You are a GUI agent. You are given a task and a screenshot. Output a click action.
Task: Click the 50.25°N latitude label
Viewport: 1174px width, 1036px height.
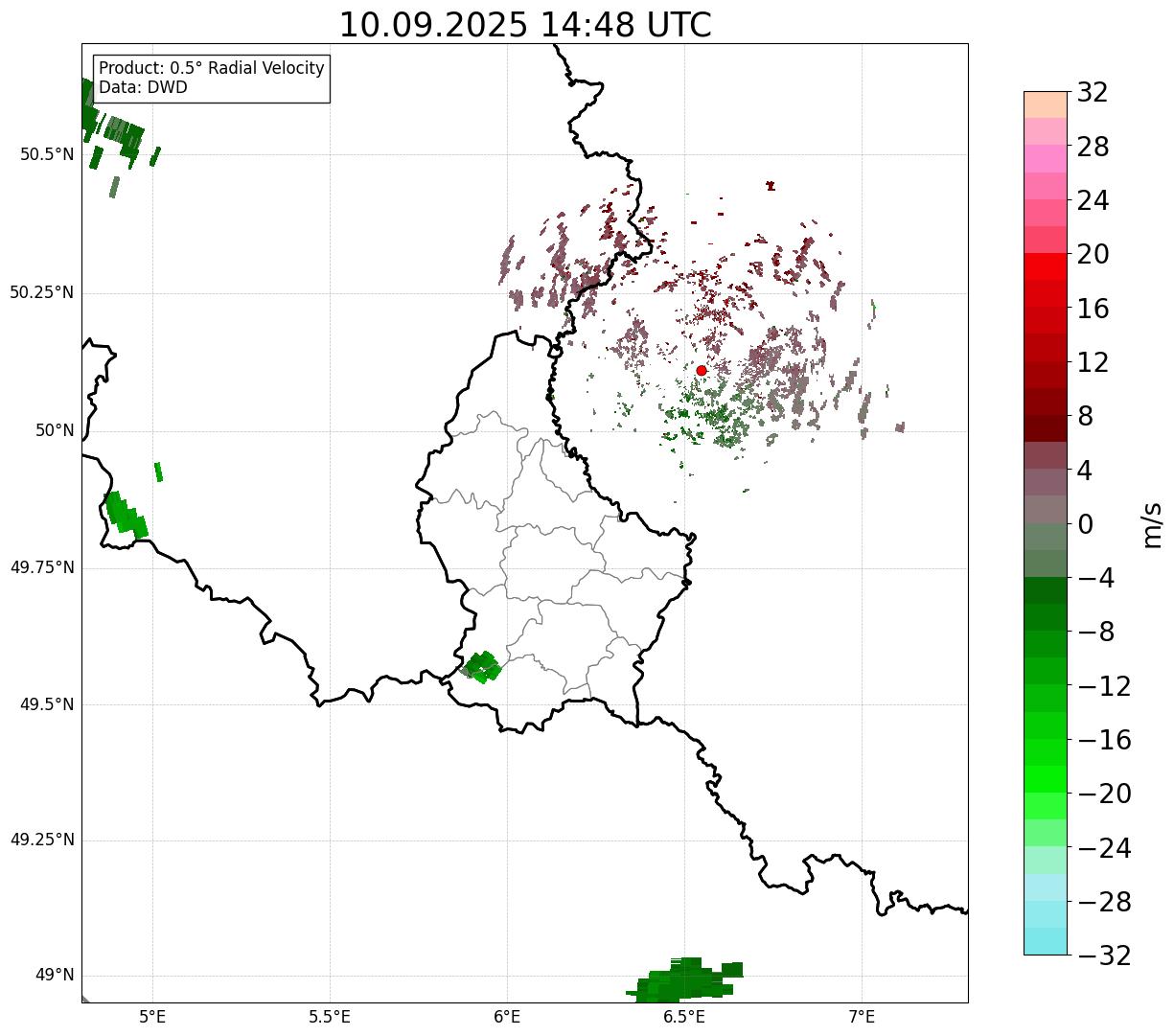pyautogui.click(x=42, y=292)
